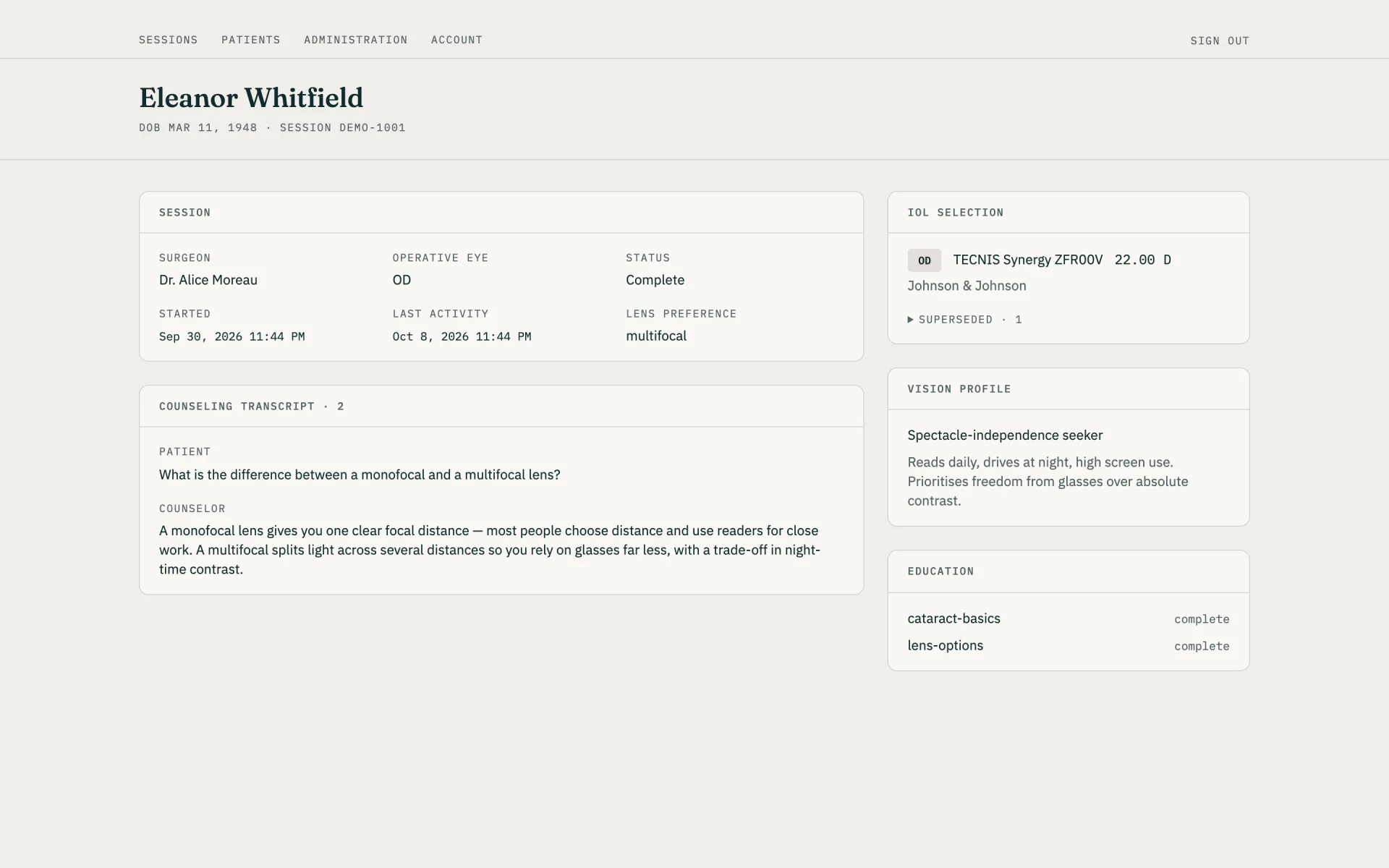Click the complete status beside cataract-basics
This screenshot has width=1389, height=868.
pyautogui.click(x=1202, y=619)
